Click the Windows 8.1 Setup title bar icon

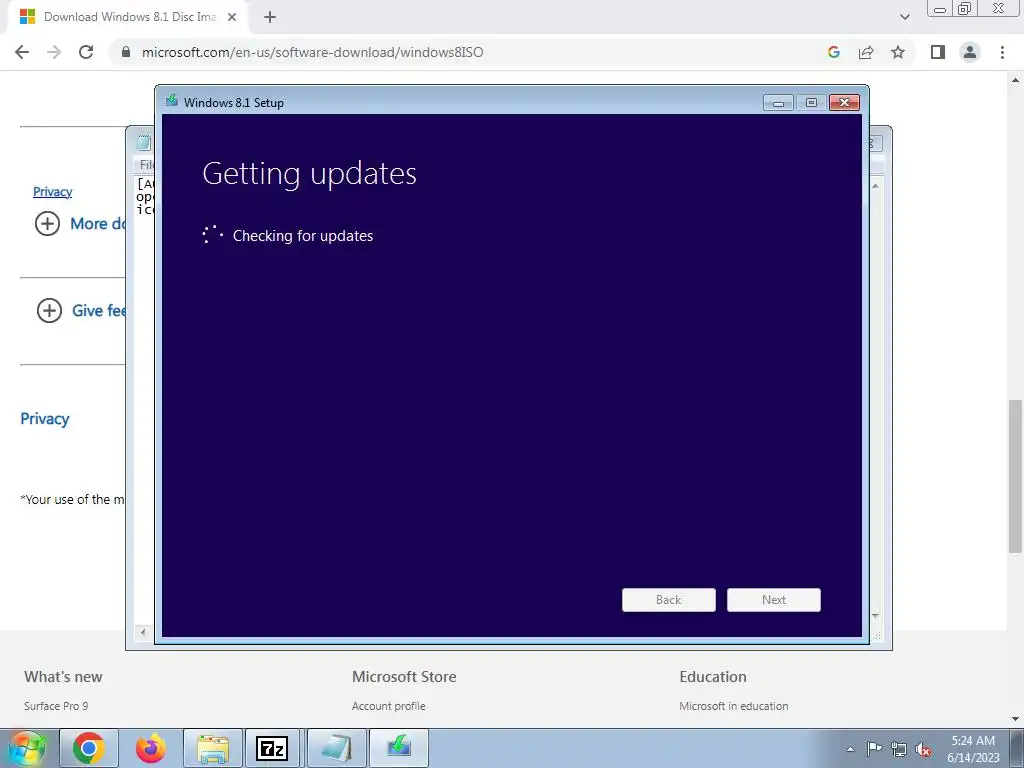[x=172, y=101]
